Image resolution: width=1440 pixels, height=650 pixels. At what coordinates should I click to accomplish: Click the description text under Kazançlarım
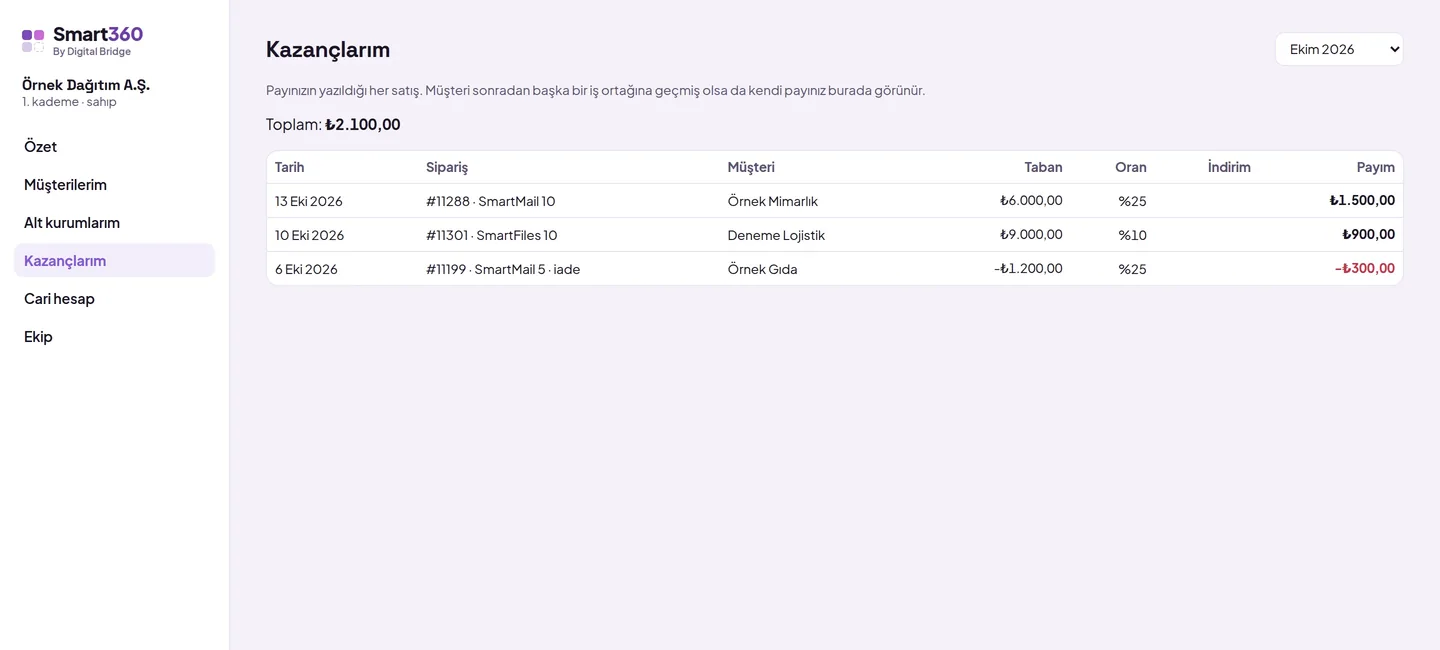click(x=596, y=90)
